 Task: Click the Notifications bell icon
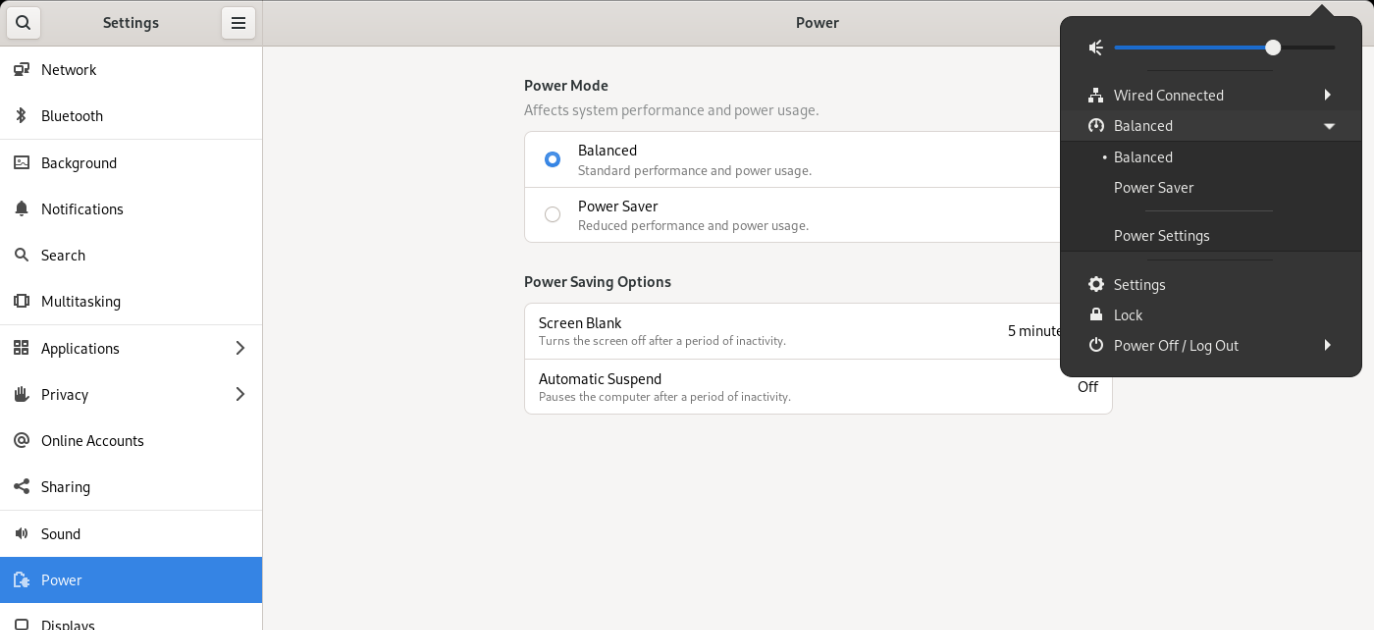pos(21,209)
